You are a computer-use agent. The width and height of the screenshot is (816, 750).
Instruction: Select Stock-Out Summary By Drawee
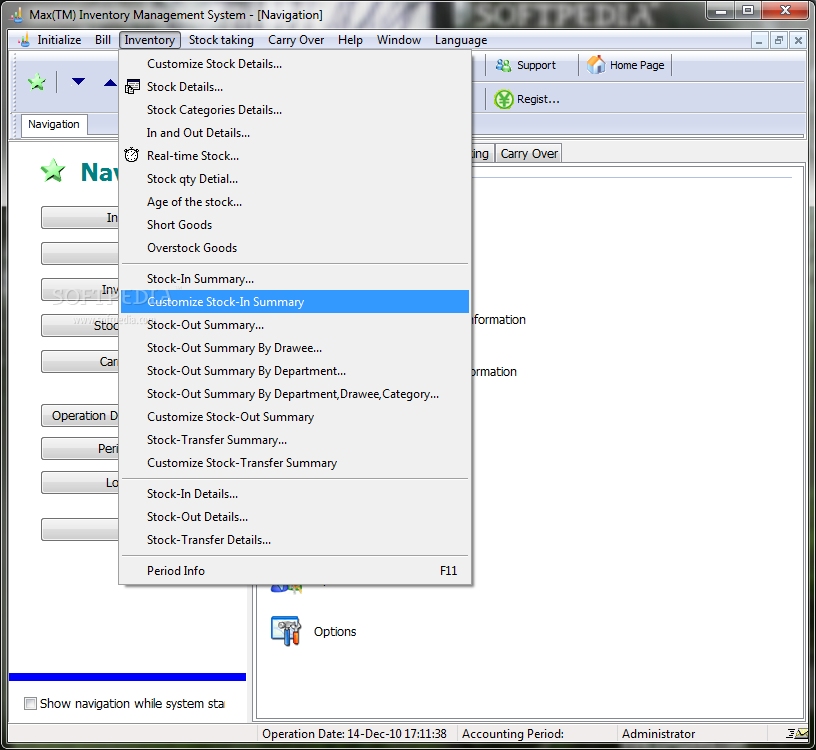point(295,348)
